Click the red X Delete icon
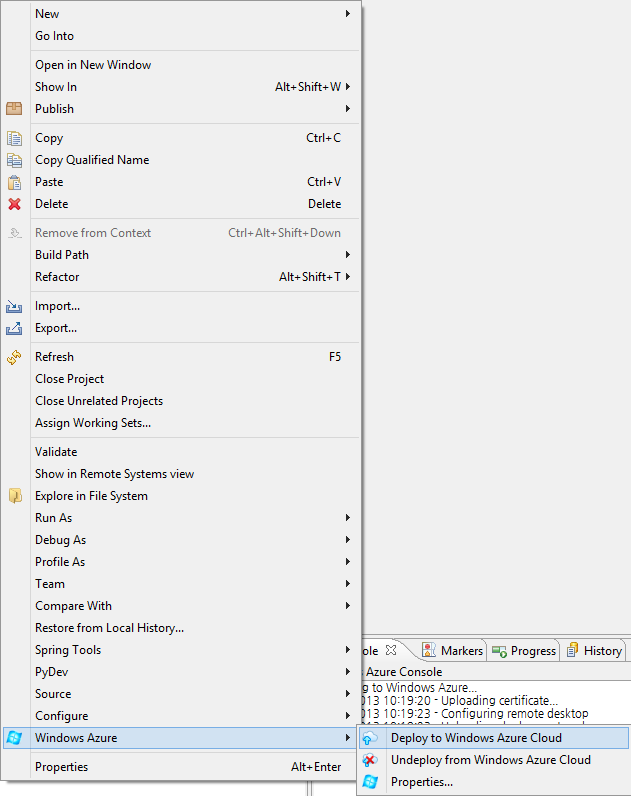Viewport: 631px width, 796px height. [14, 204]
